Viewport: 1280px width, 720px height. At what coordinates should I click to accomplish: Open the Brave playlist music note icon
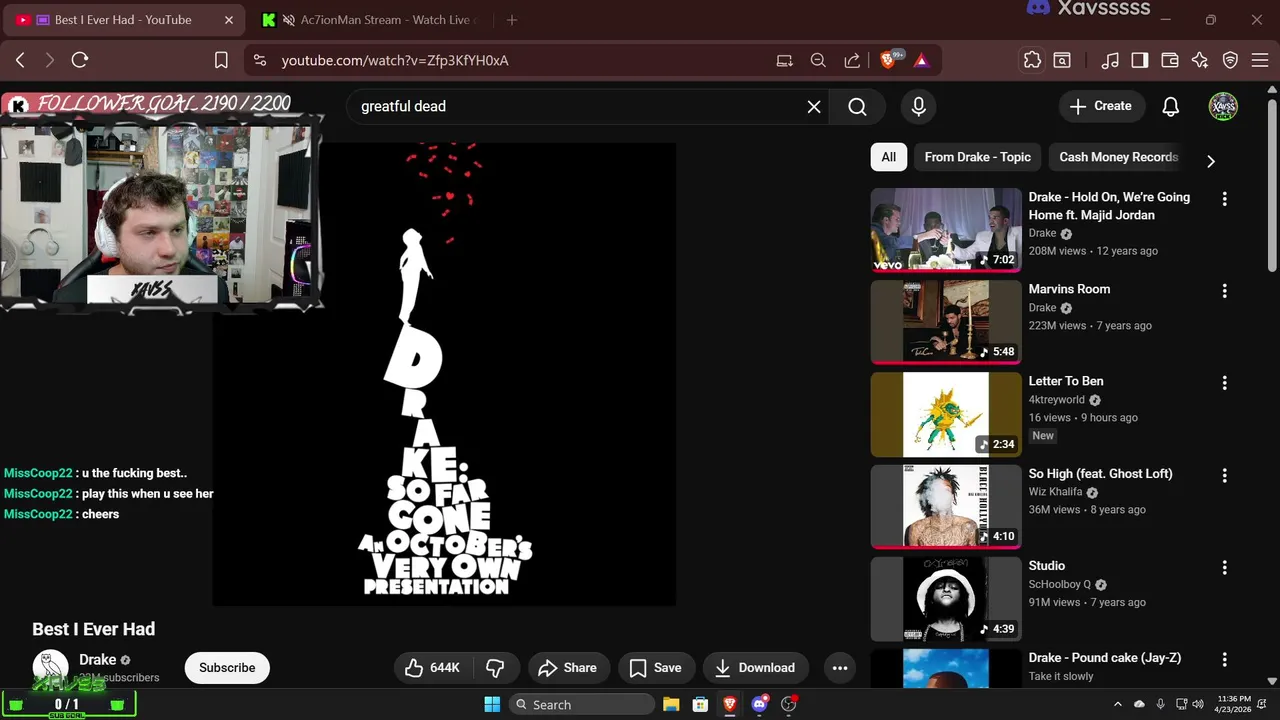point(1110,60)
